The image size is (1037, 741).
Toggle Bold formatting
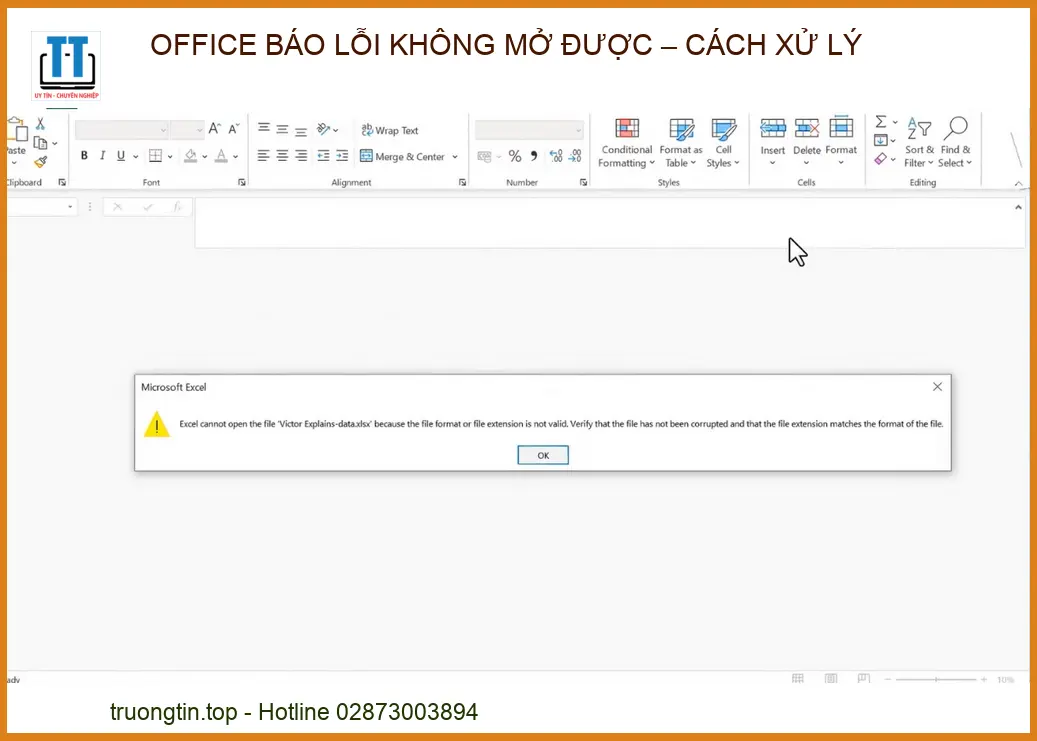tap(85, 156)
